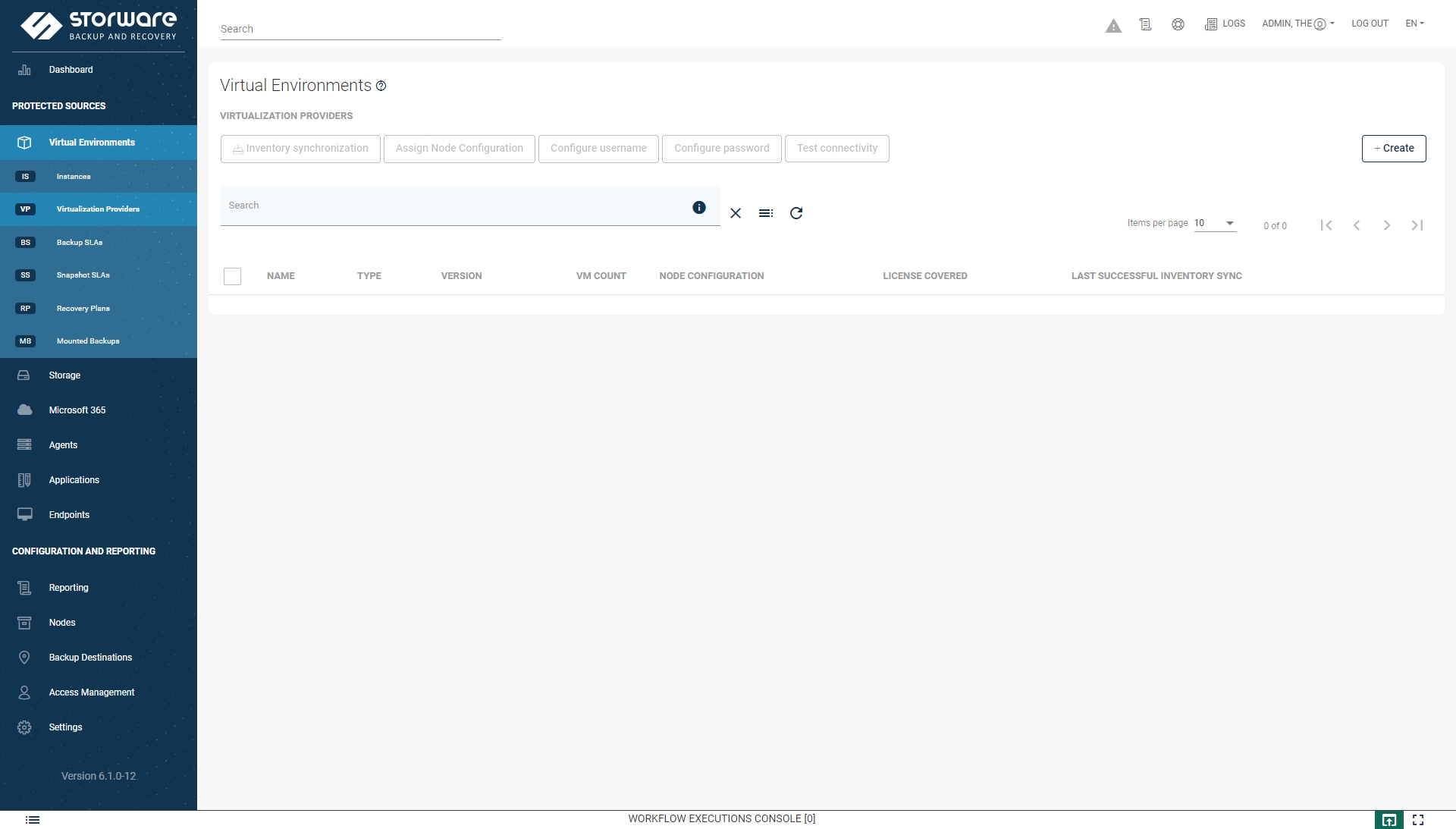
Task: Click the Create button
Action: click(1394, 149)
